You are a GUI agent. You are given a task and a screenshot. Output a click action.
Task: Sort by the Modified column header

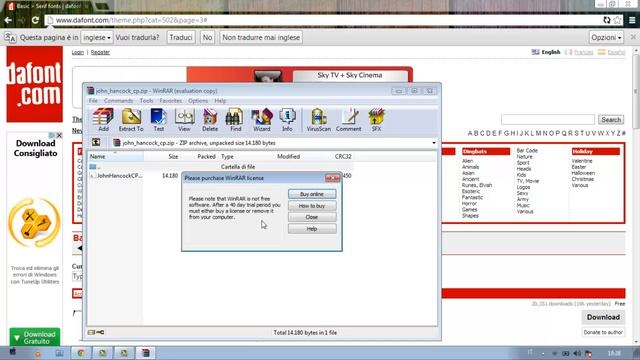click(289, 156)
